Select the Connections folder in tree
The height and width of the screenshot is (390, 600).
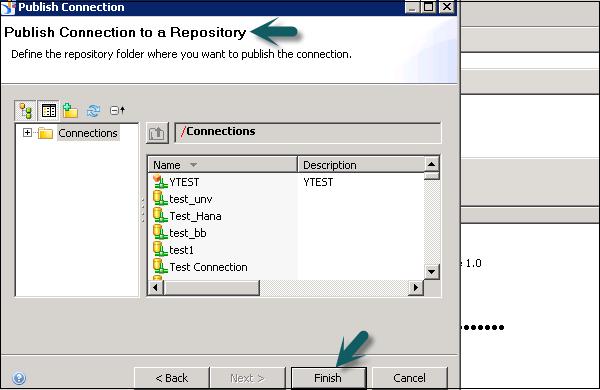(88, 133)
